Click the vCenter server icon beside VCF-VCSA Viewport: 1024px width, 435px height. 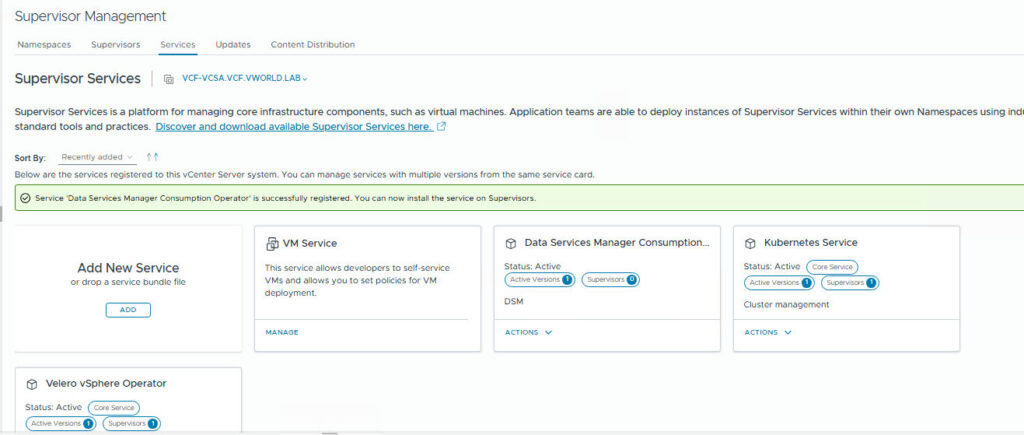point(168,79)
